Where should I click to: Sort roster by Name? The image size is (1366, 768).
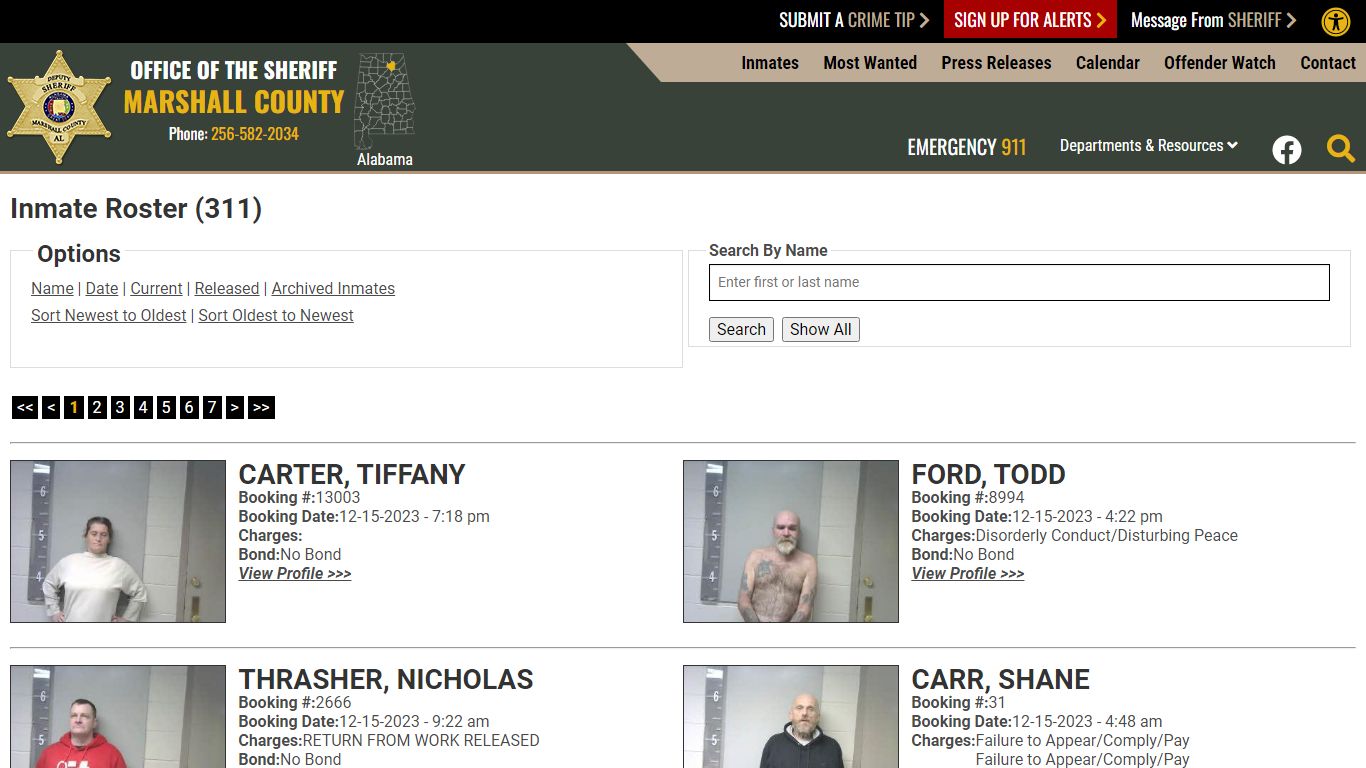pyautogui.click(x=52, y=288)
